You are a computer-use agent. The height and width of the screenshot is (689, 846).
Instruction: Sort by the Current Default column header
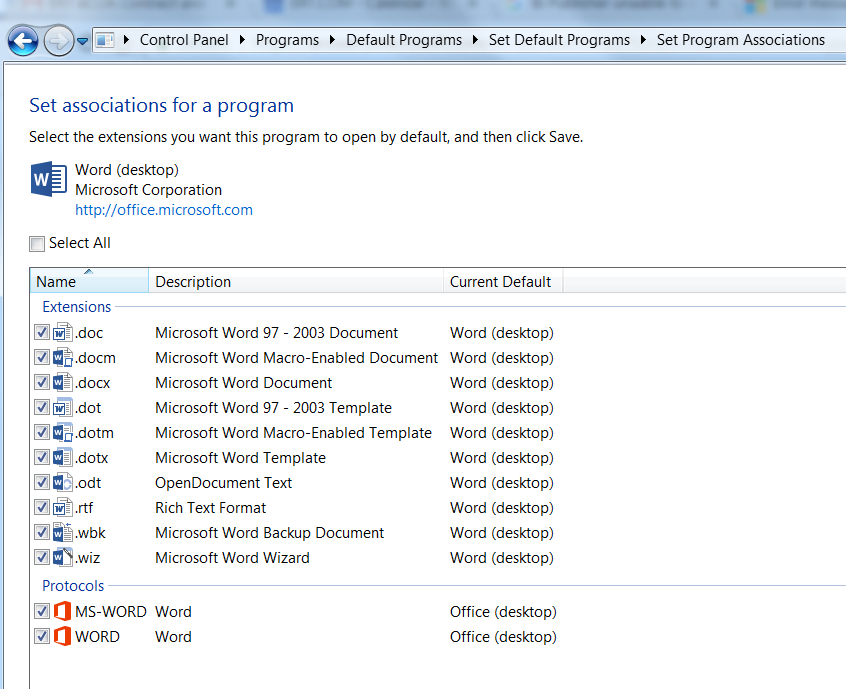coord(503,281)
